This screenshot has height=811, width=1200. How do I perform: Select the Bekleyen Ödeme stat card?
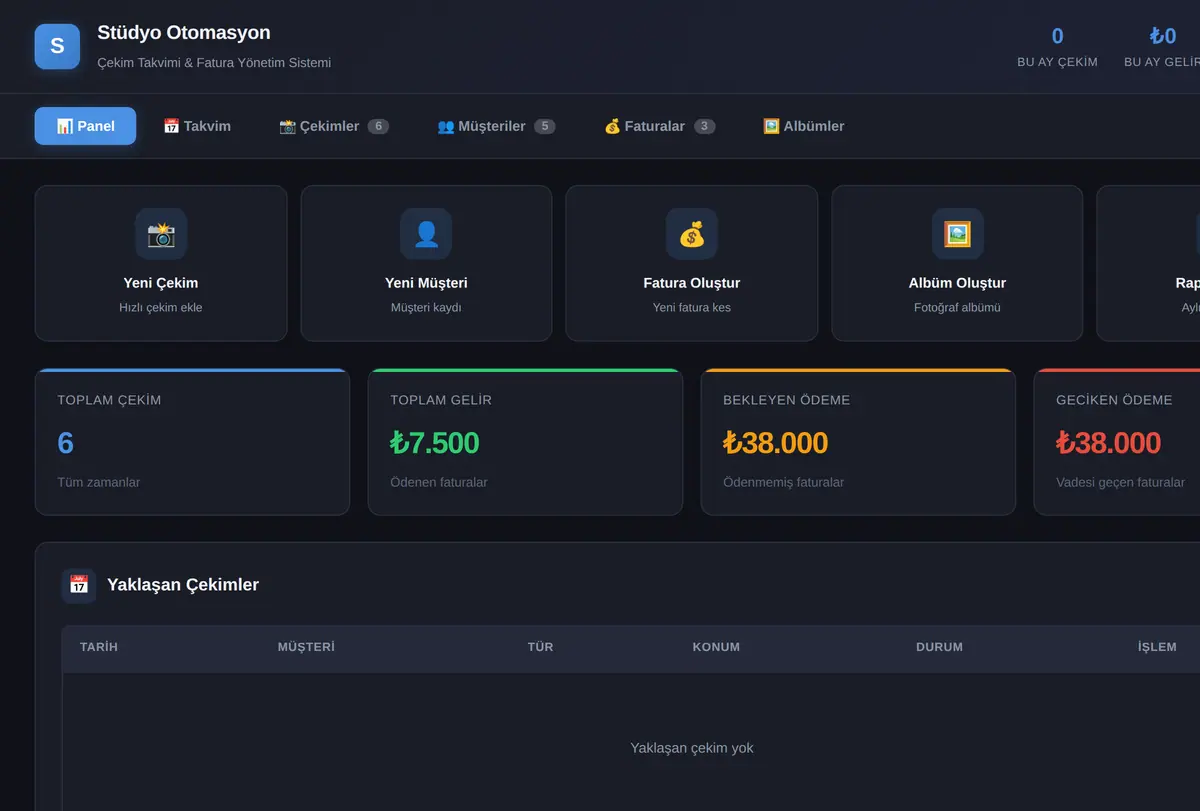pyautogui.click(x=858, y=442)
